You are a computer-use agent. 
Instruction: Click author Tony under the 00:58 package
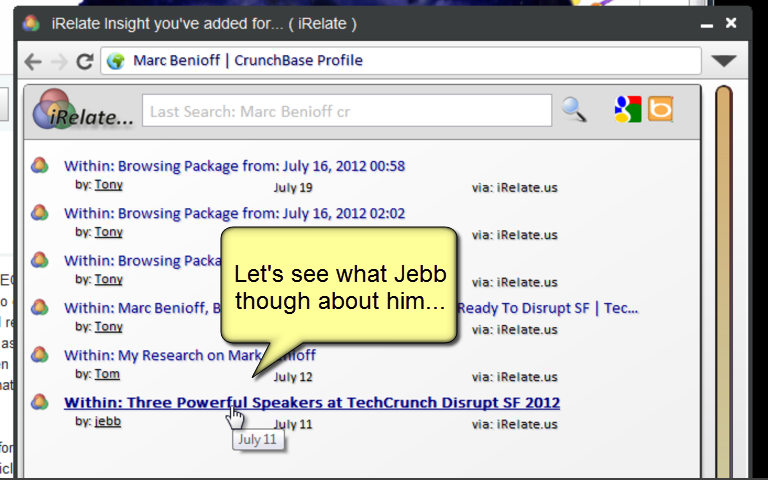point(108,185)
